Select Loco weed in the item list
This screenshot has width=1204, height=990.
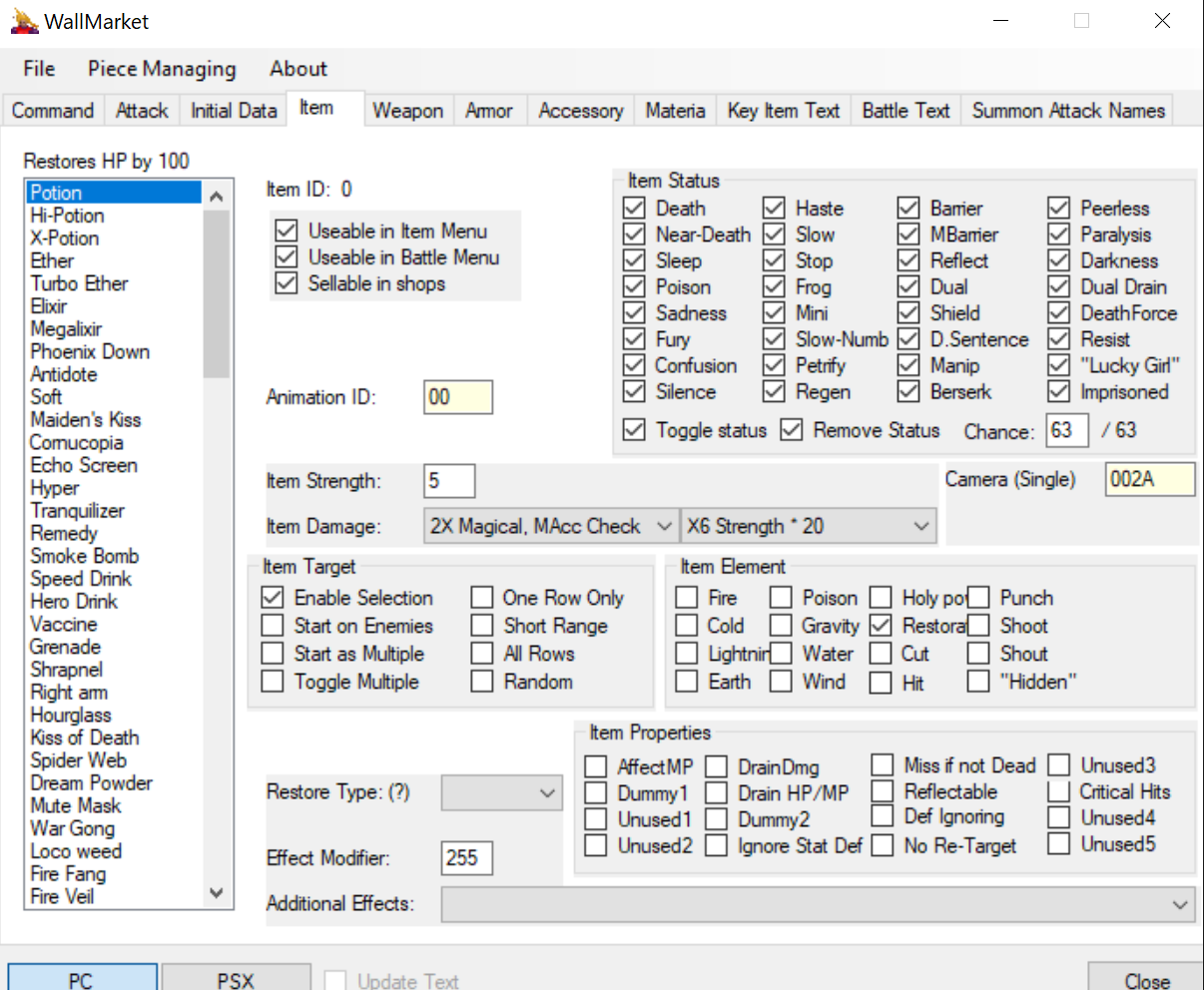[76, 851]
